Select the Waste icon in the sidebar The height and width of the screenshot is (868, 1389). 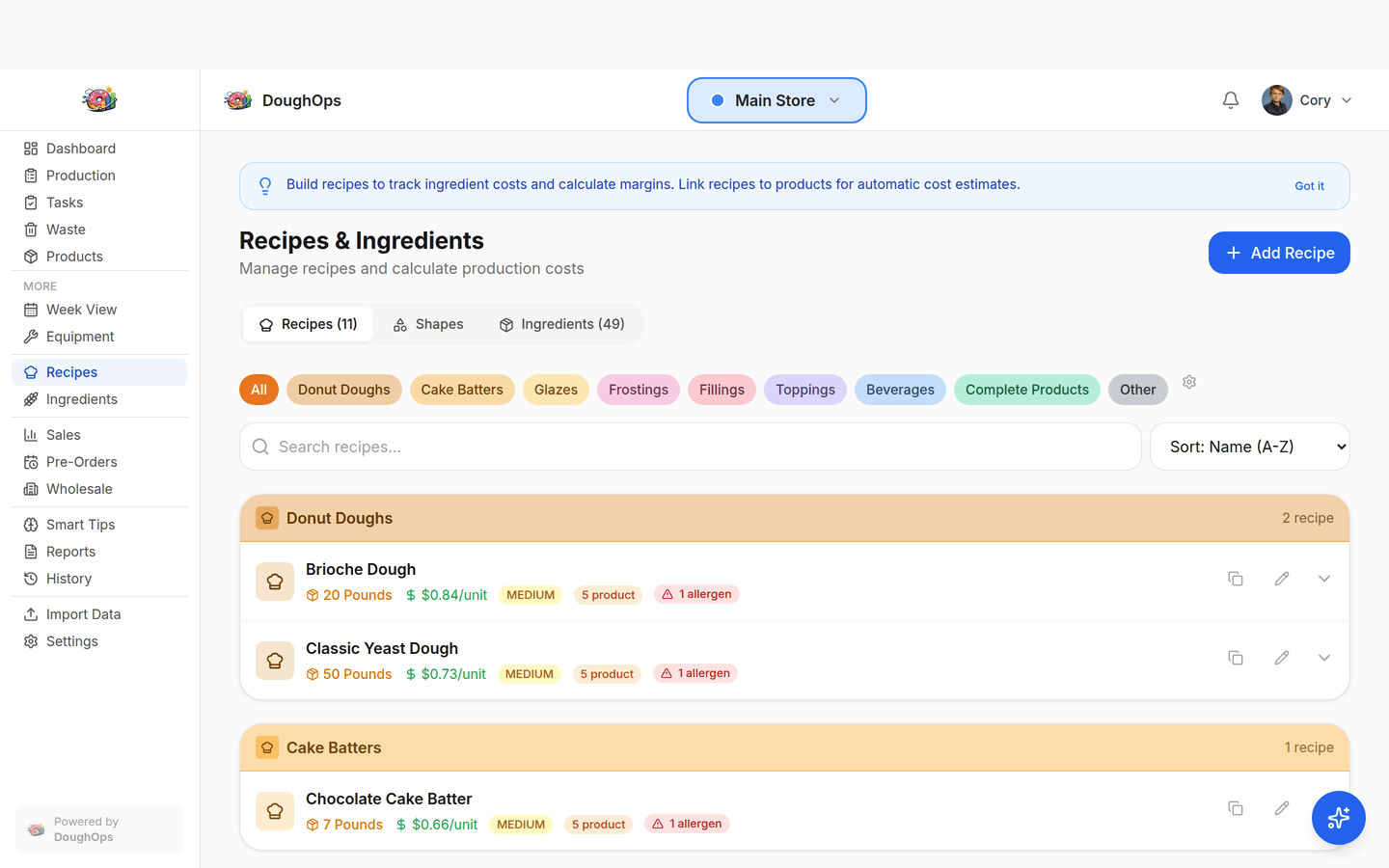pyautogui.click(x=31, y=229)
